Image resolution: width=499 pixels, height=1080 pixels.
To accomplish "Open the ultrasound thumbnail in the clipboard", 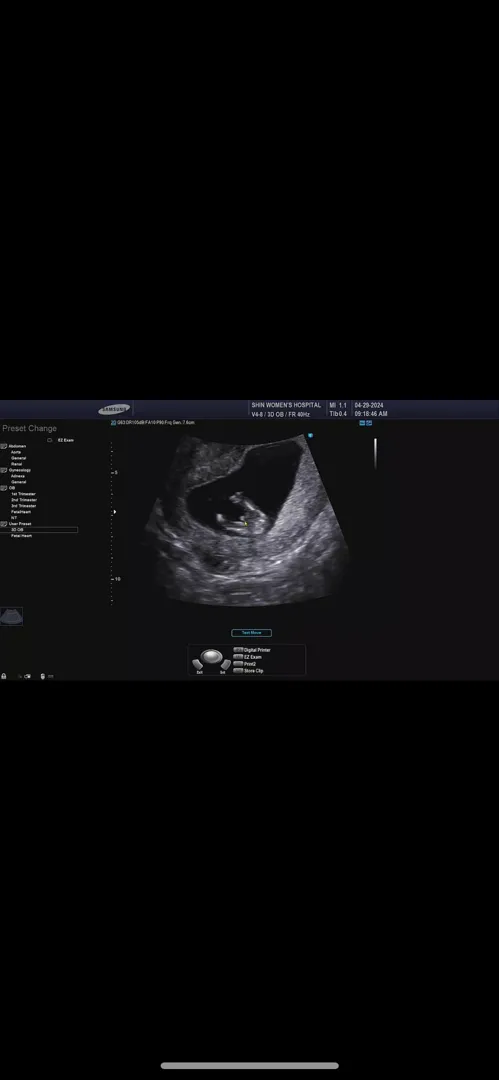I will tap(11, 616).
